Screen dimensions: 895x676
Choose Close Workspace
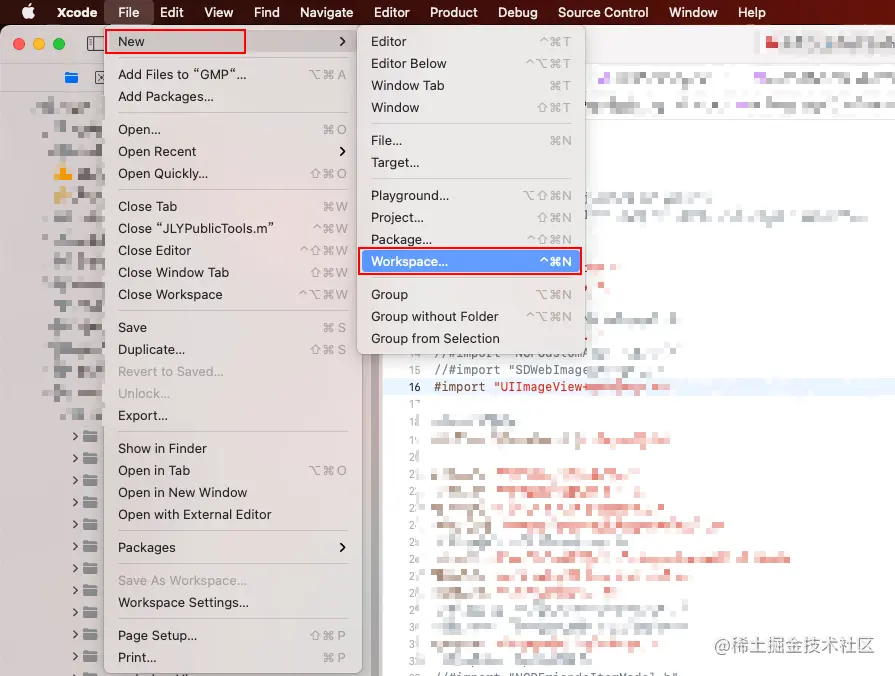click(x=232, y=295)
